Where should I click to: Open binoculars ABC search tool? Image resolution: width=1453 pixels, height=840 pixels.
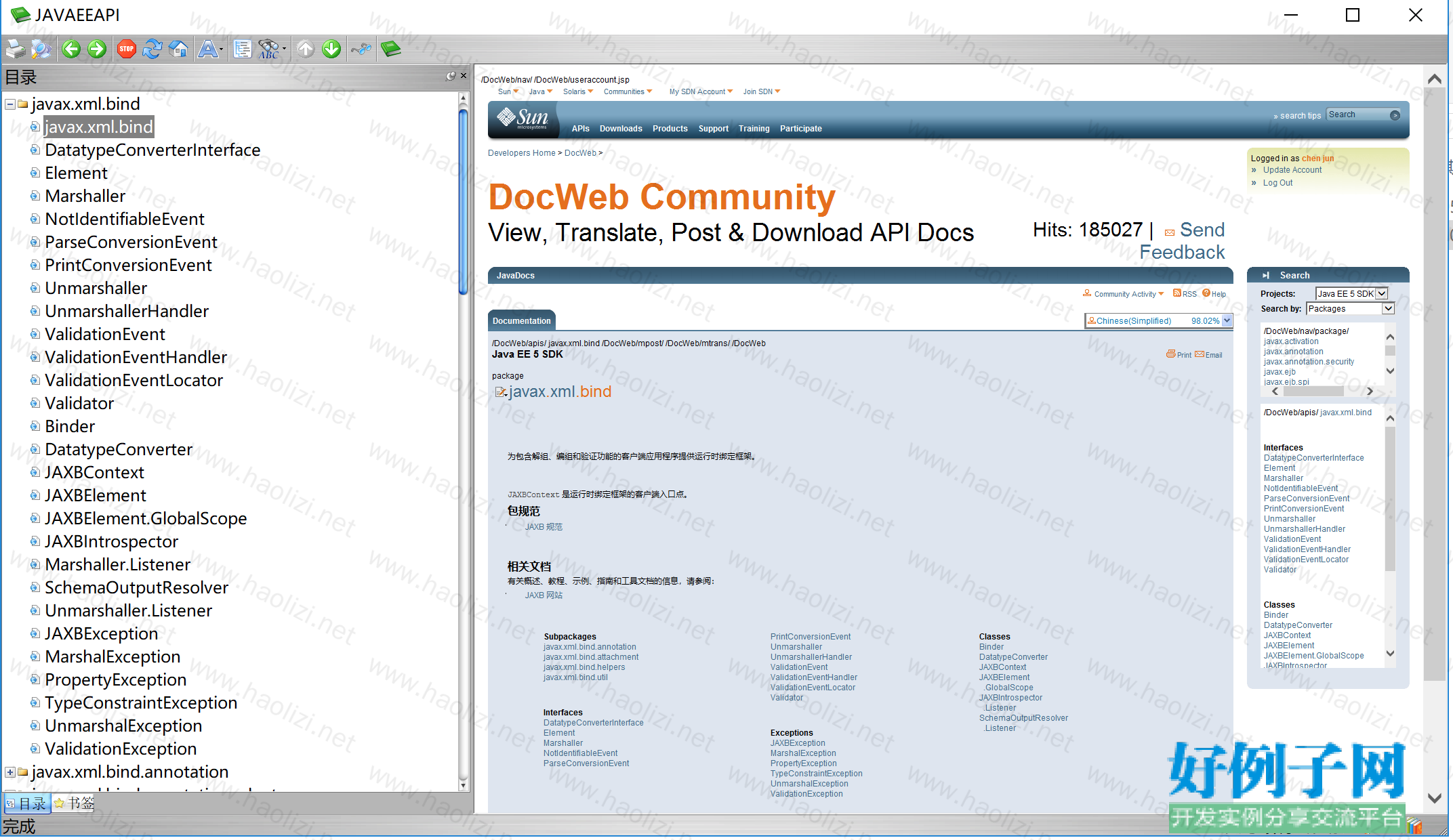pyautogui.click(x=269, y=49)
